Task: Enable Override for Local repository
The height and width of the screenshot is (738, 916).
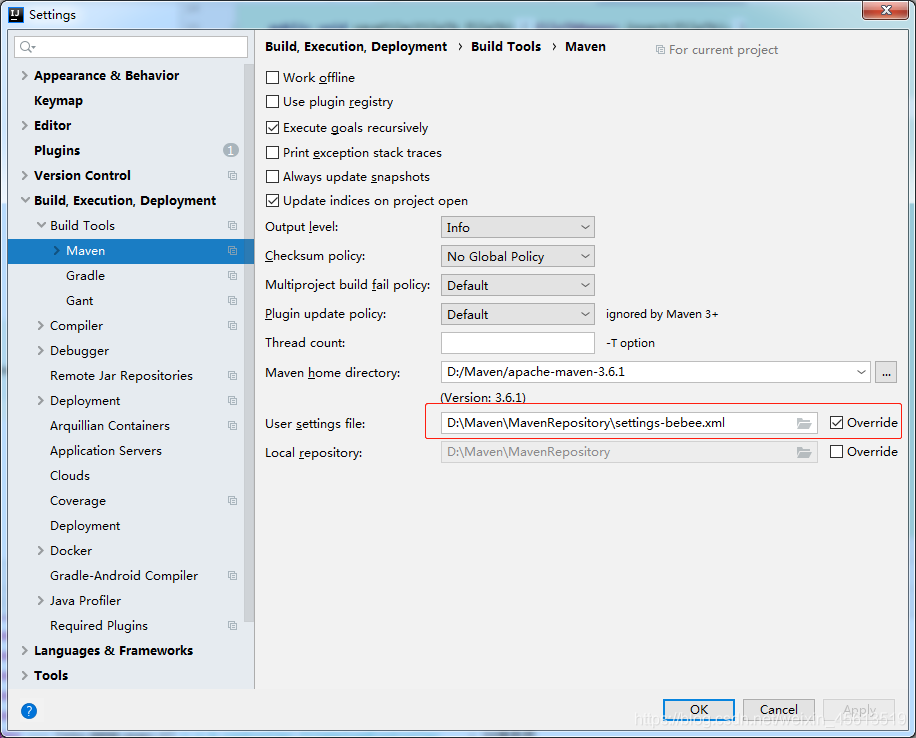Action: click(838, 451)
